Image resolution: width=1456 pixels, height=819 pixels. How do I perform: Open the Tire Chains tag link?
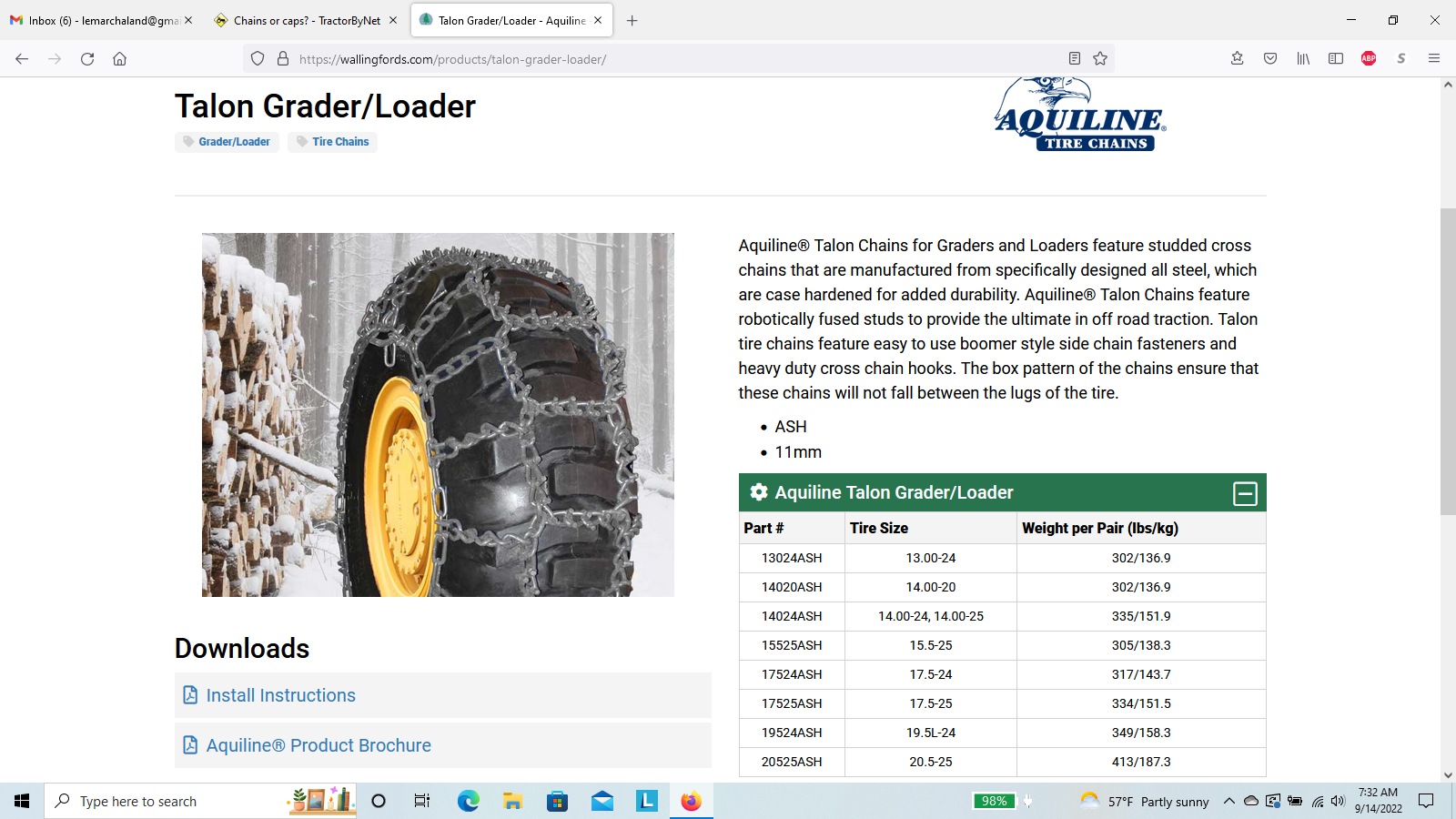coord(332,142)
